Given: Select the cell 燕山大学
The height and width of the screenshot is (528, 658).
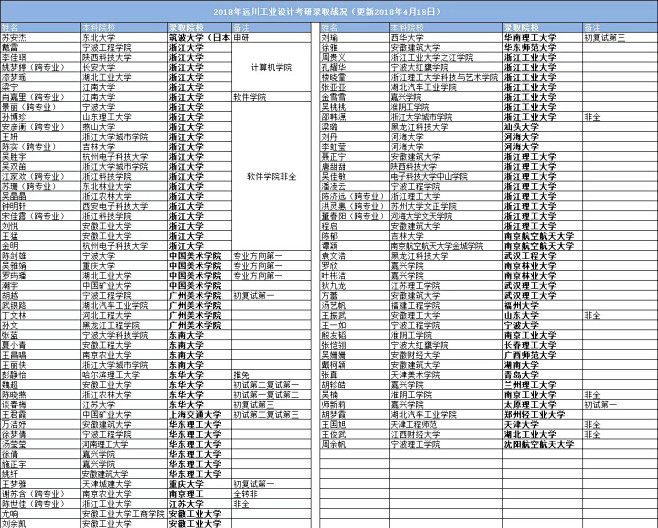Looking at the screenshot, I should point(124,127).
